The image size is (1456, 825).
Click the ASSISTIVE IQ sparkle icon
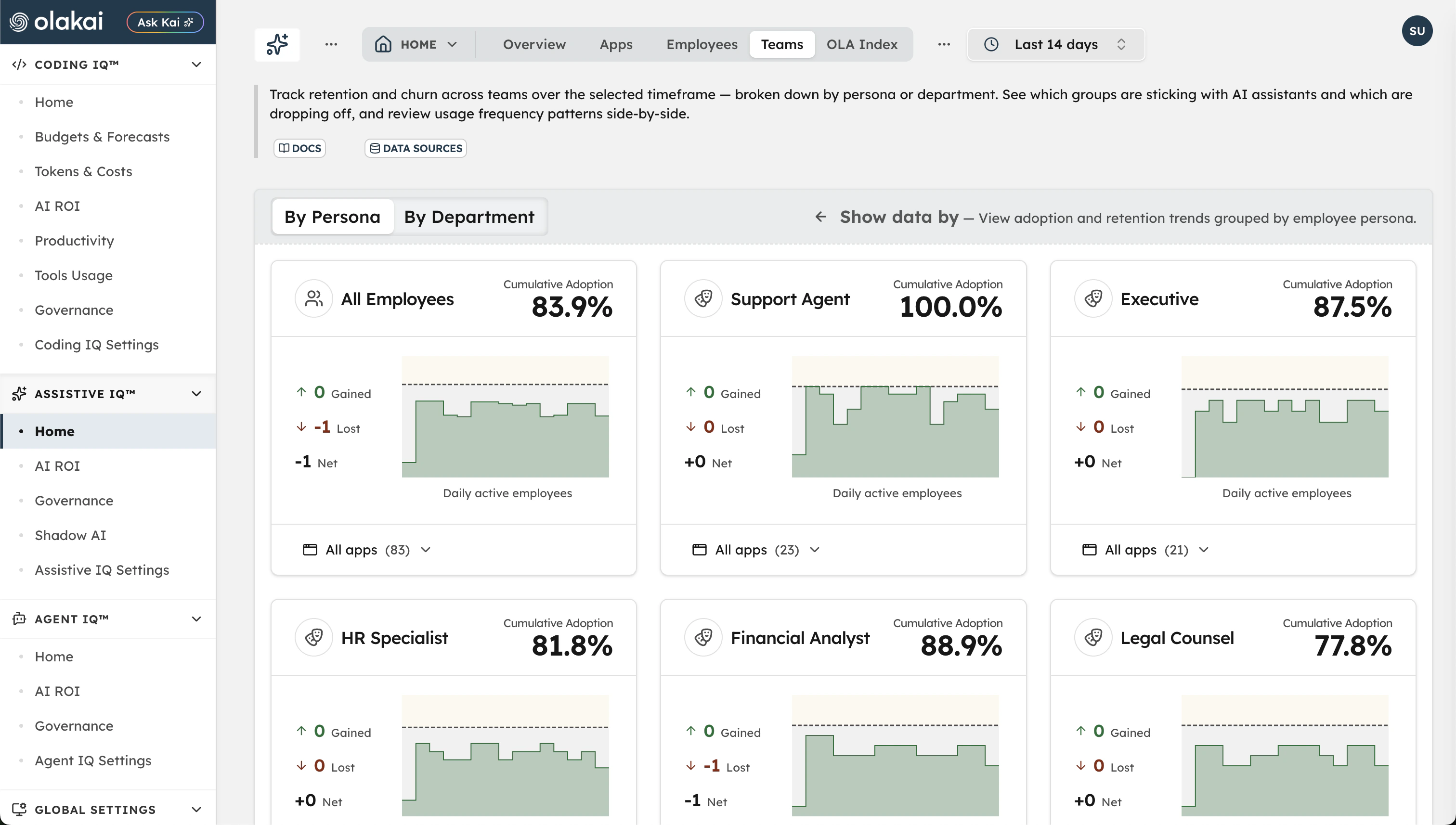tap(19, 394)
